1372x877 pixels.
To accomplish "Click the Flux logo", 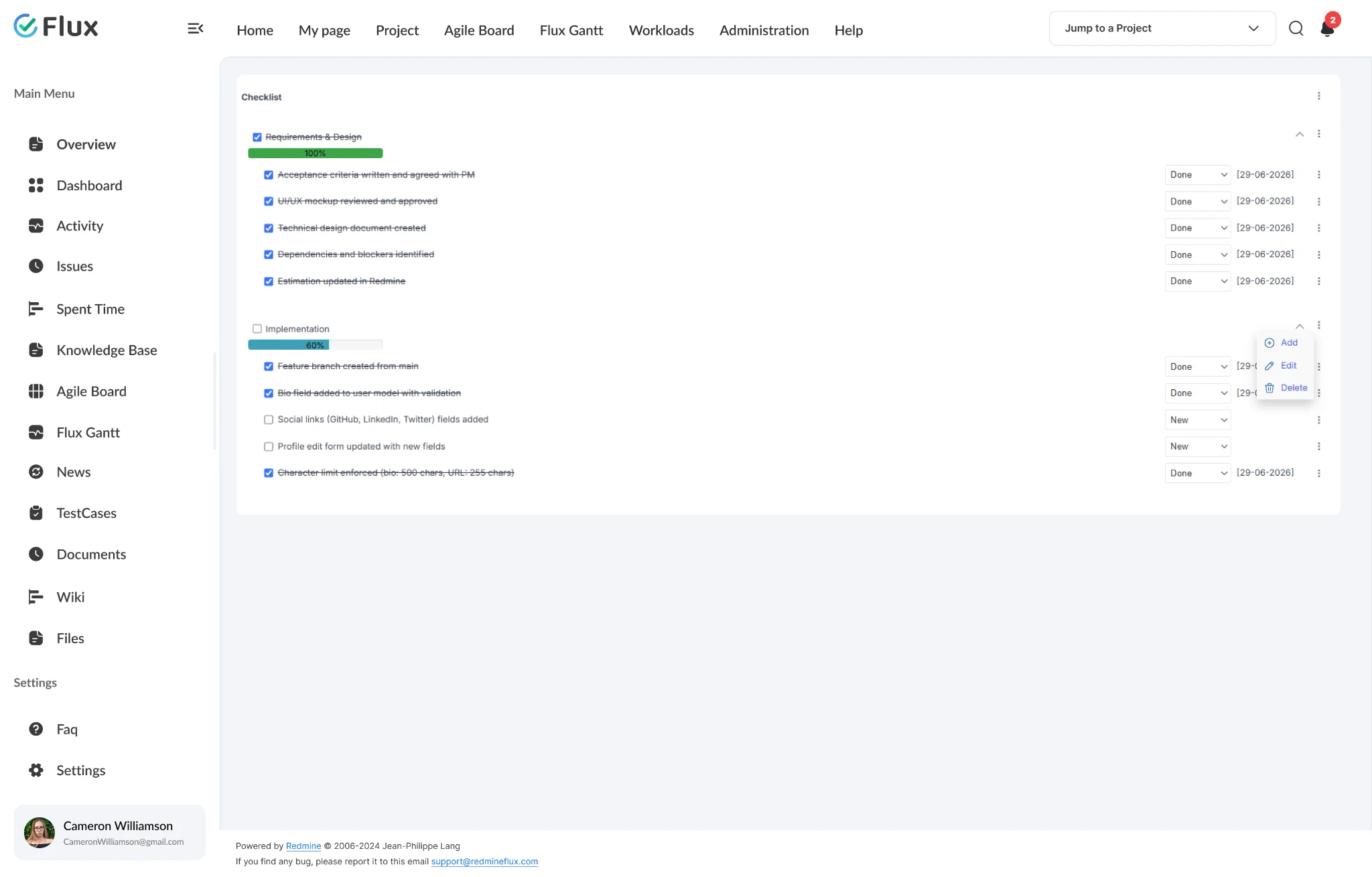I will point(56,26).
